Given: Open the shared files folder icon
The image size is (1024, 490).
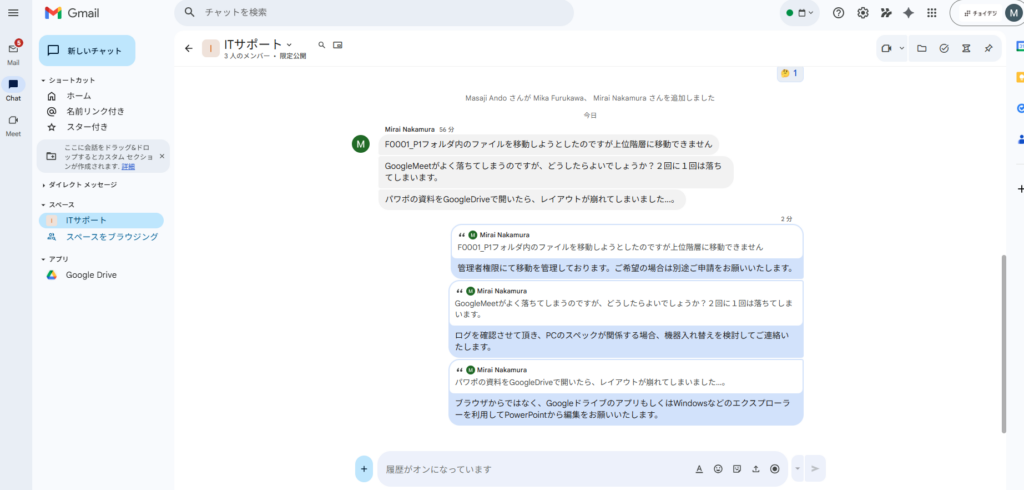Looking at the screenshot, I should pyautogui.click(x=921, y=48).
